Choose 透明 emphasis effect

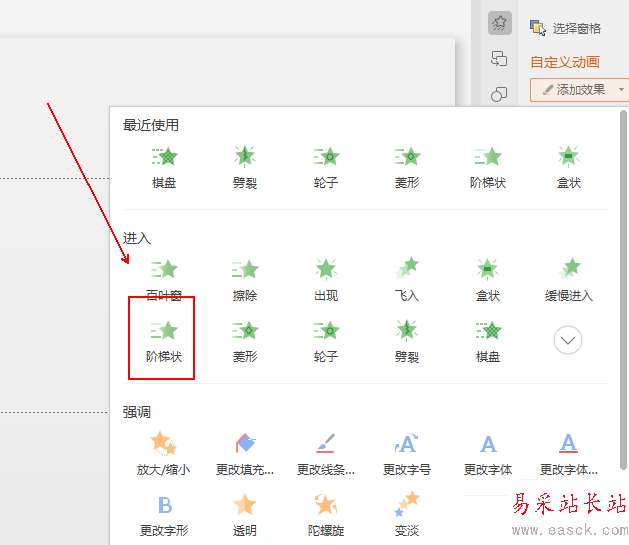pos(245,517)
